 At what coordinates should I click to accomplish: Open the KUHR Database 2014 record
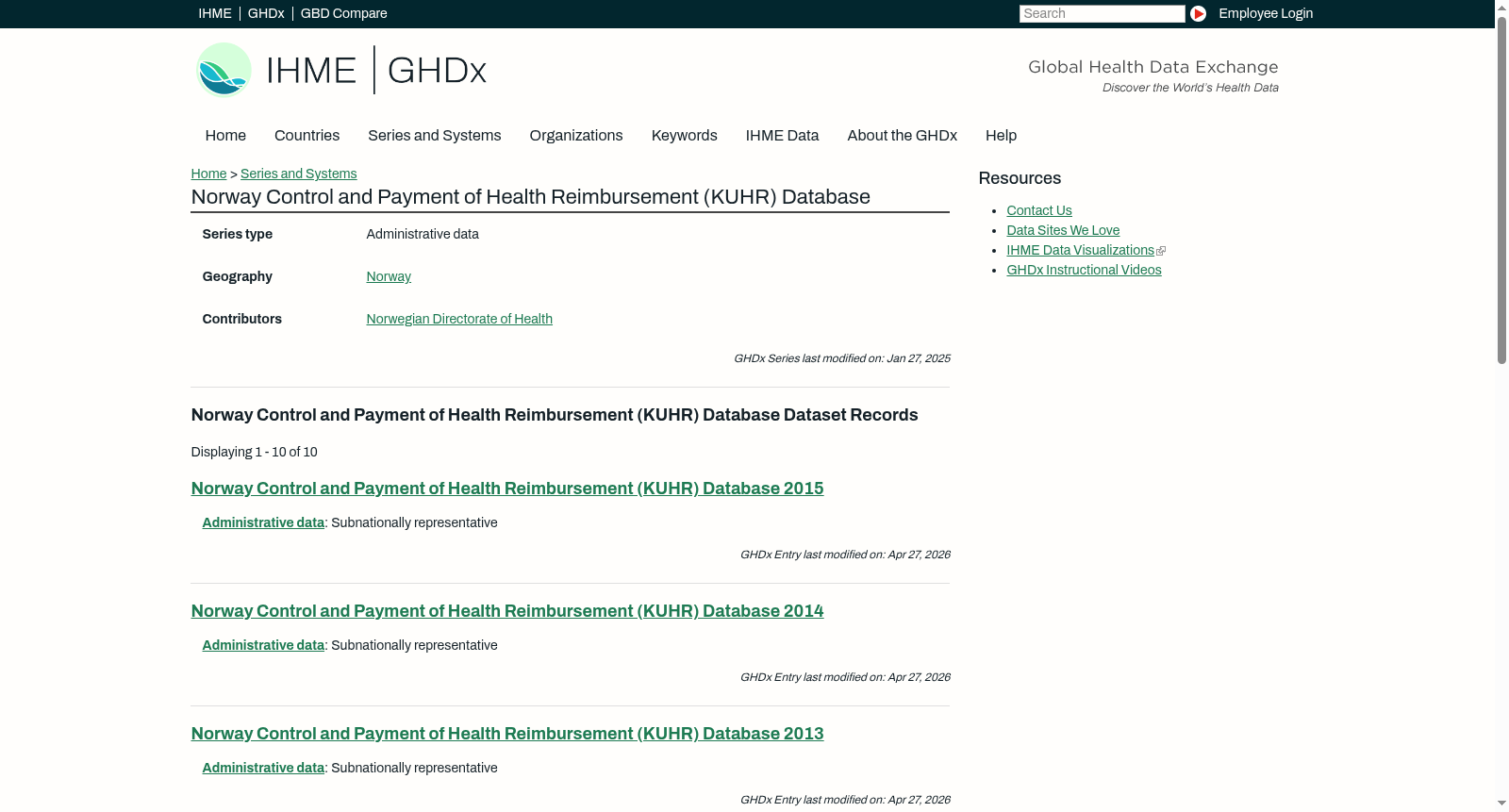[507, 611]
